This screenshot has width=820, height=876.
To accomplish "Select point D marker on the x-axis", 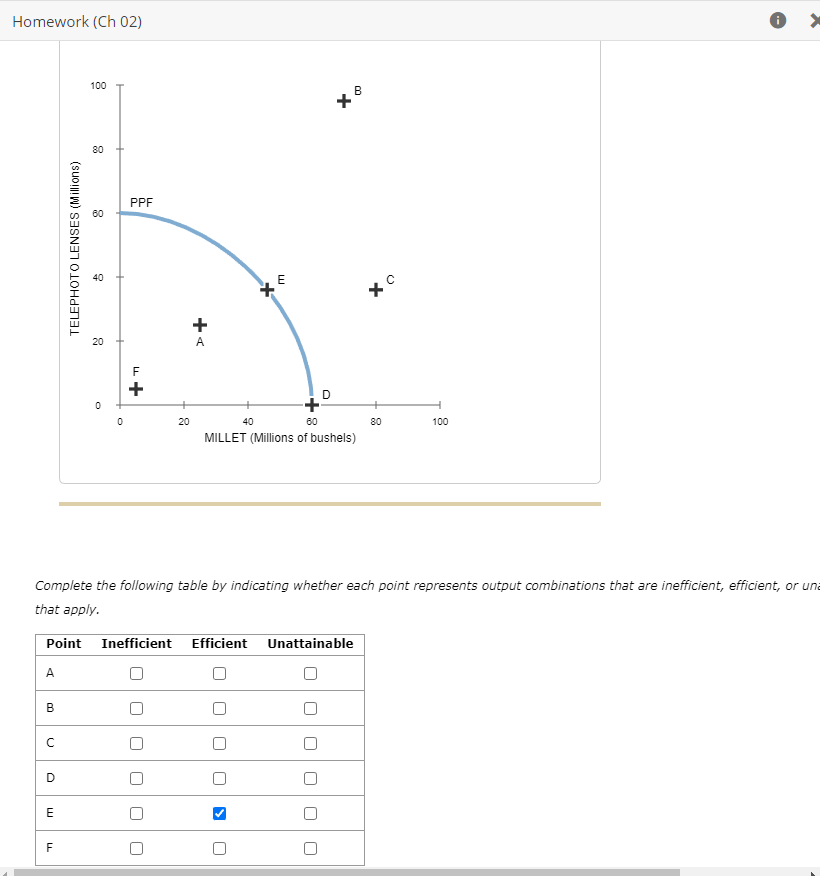I will click(311, 404).
